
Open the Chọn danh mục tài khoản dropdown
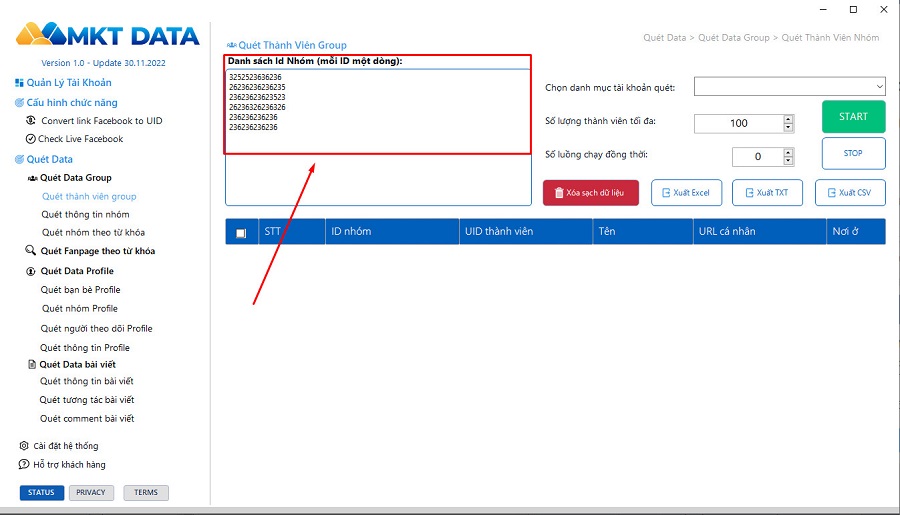tap(789, 88)
